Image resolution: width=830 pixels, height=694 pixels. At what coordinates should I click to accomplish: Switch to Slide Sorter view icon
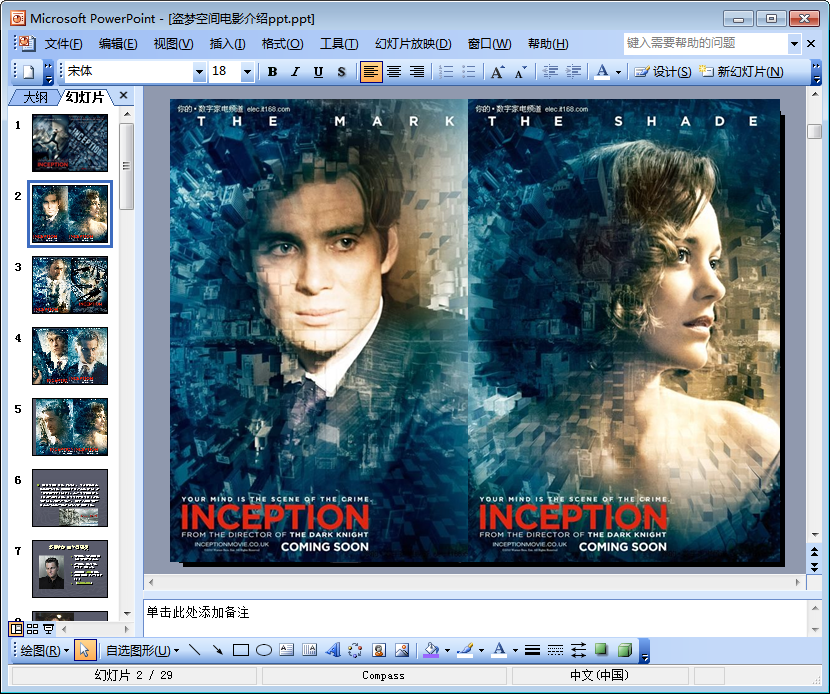point(32,629)
